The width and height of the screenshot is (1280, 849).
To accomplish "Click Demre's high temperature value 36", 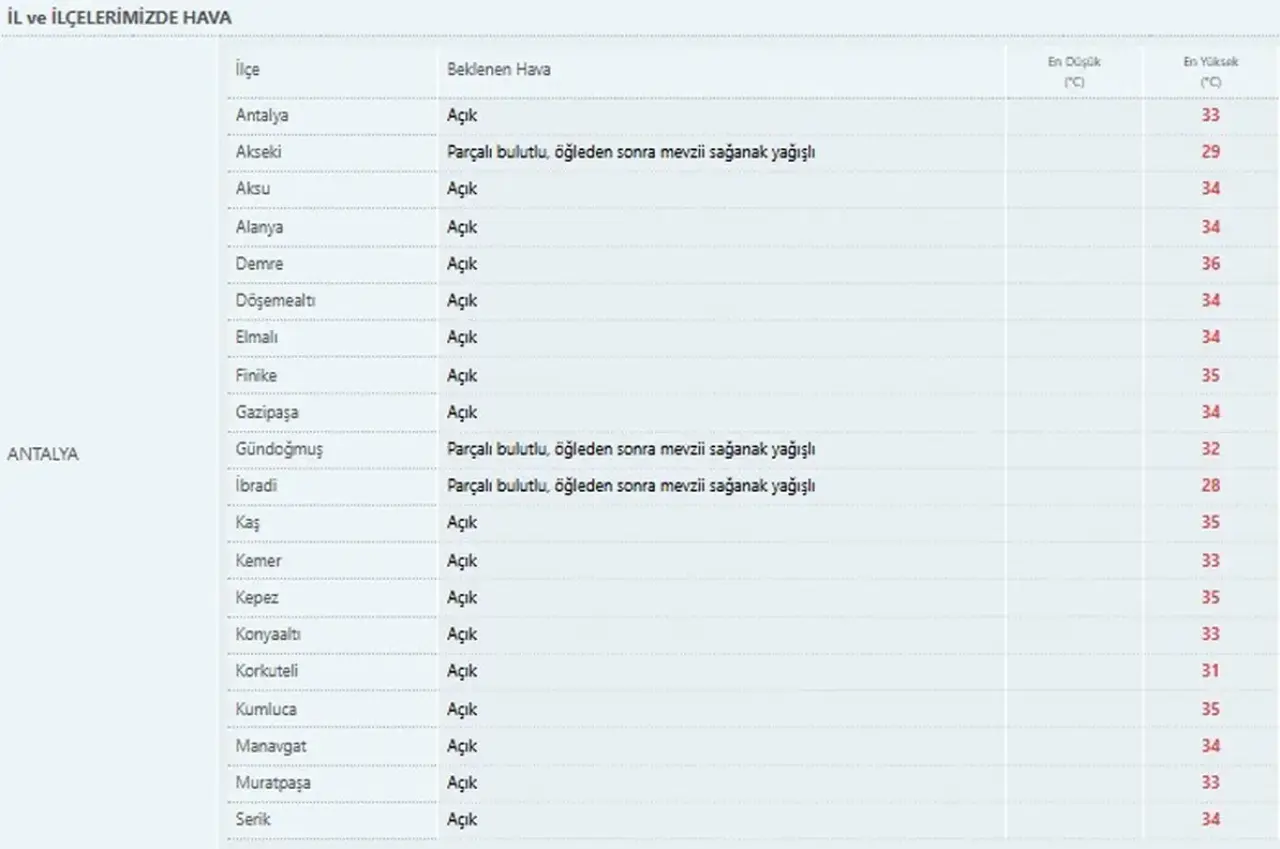I will [x=1211, y=264].
